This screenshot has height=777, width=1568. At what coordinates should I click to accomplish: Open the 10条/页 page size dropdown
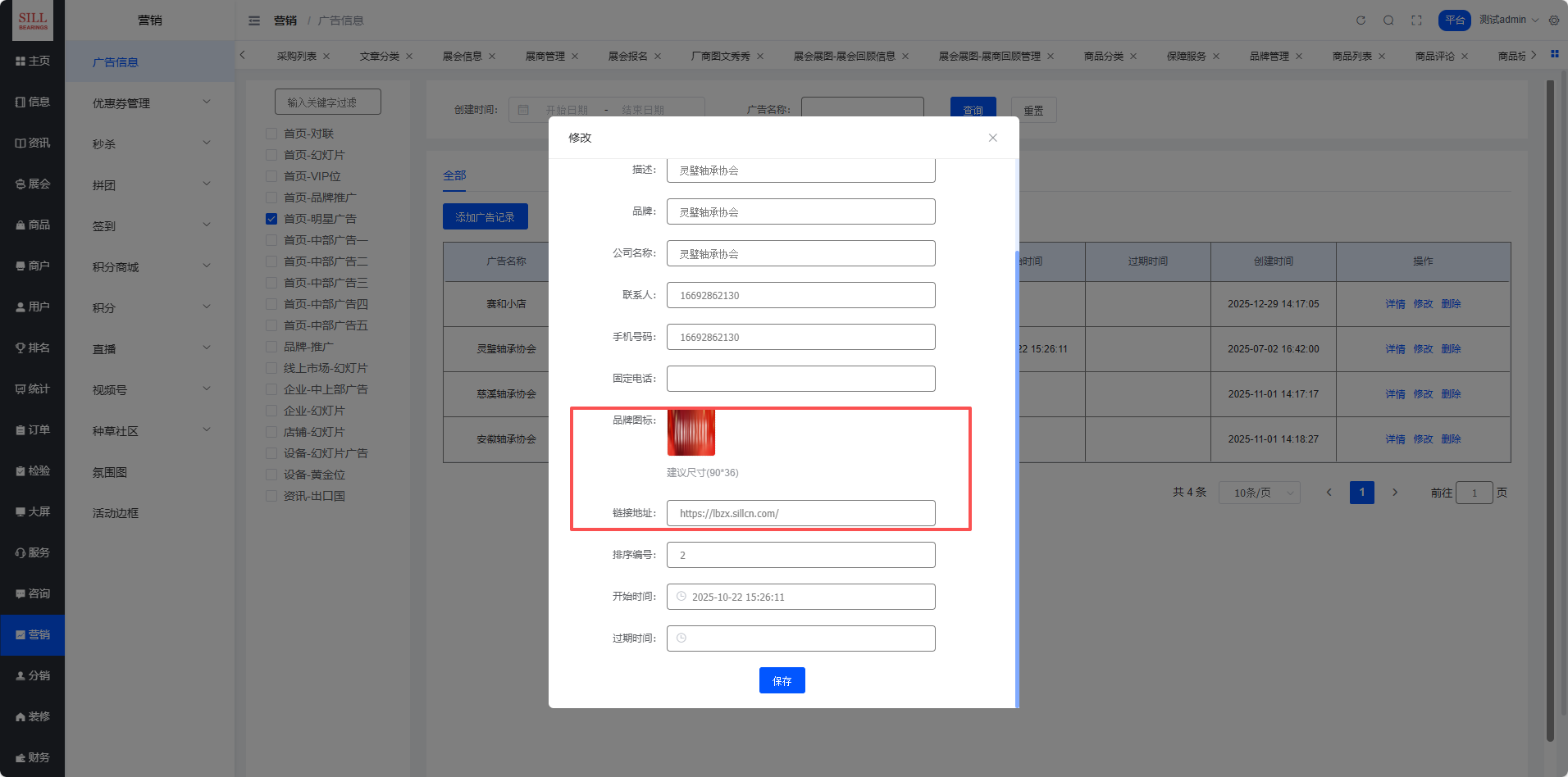pyautogui.click(x=1260, y=493)
